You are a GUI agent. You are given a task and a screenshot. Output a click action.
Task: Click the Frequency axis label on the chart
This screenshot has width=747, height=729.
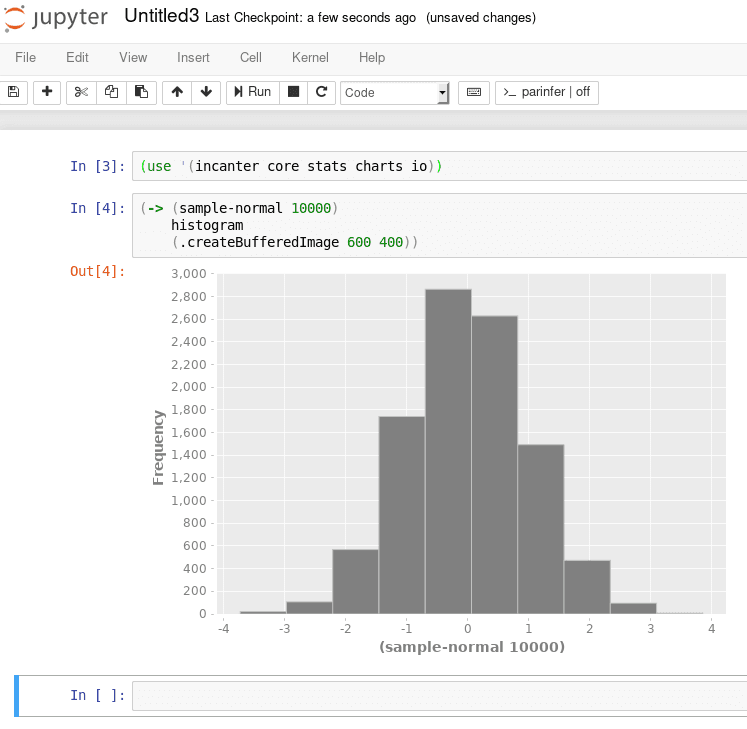click(x=158, y=447)
